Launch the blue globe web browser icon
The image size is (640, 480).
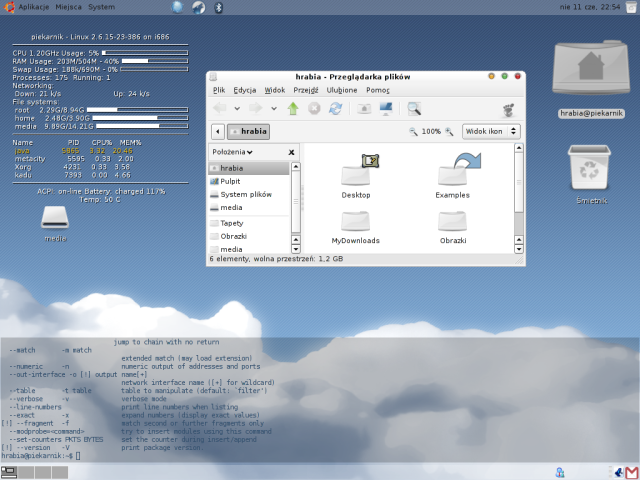177,7
